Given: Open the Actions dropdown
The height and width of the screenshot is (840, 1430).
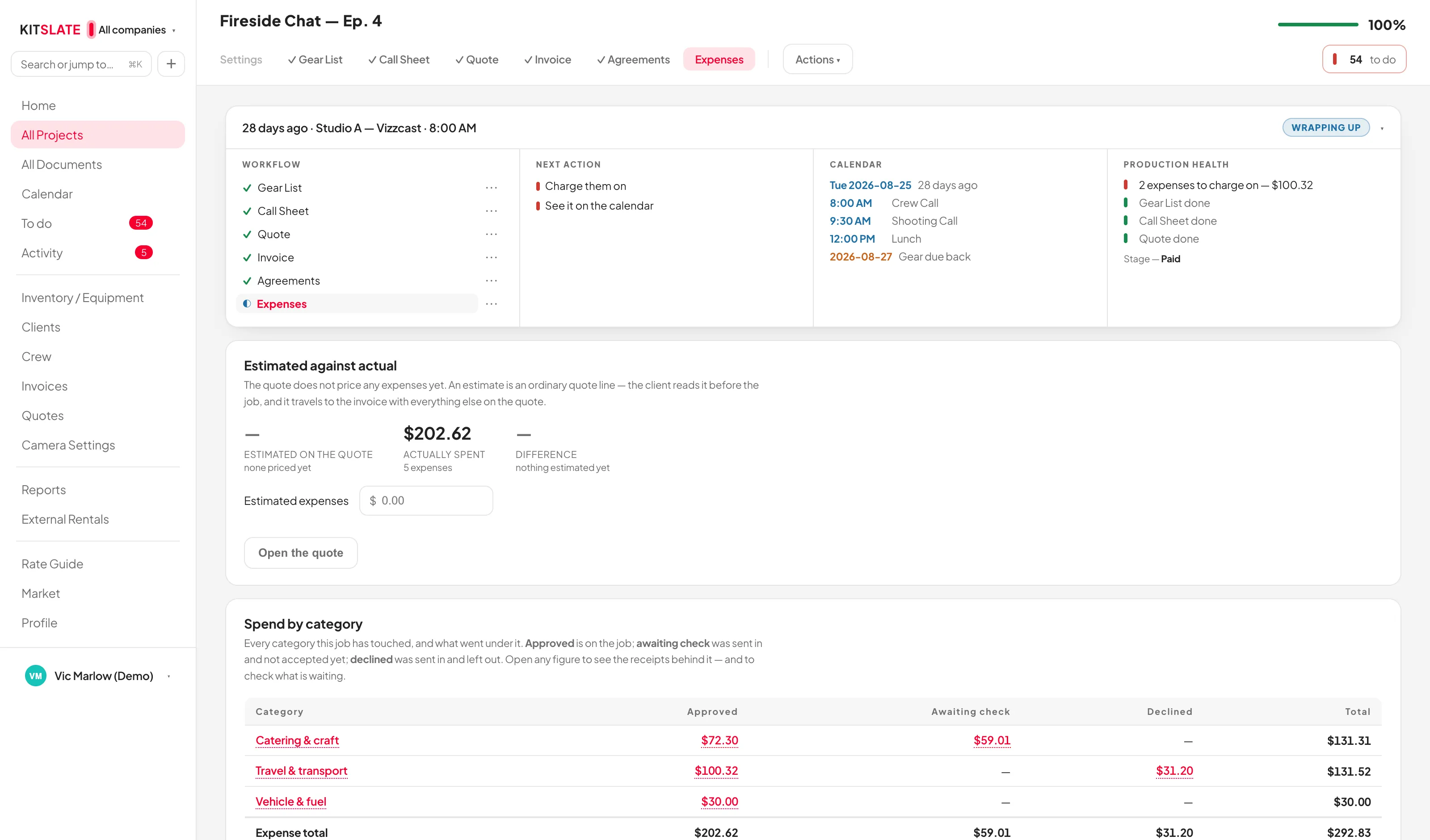Looking at the screenshot, I should [x=817, y=59].
